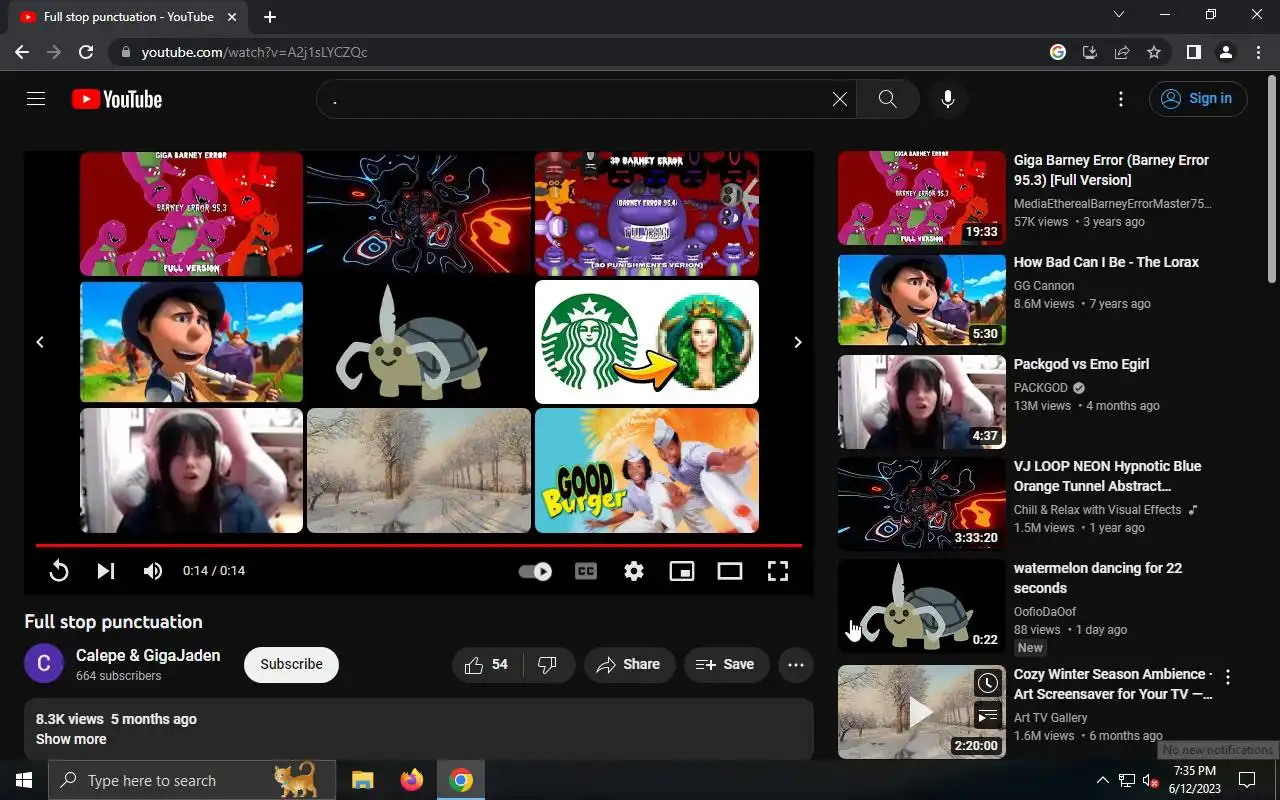Show next endscreen suggestions arrow
The image size is (1280, 800).
(x=798, y=342)
